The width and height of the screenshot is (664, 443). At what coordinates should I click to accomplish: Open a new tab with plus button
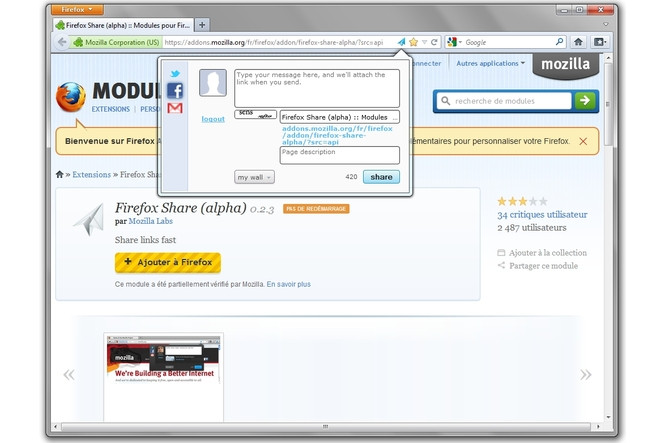point(202,25)
